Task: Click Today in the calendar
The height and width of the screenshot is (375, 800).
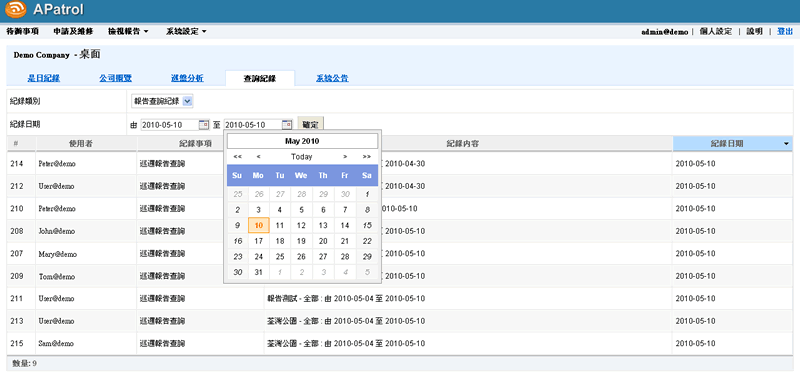Action: coord(302,157)
